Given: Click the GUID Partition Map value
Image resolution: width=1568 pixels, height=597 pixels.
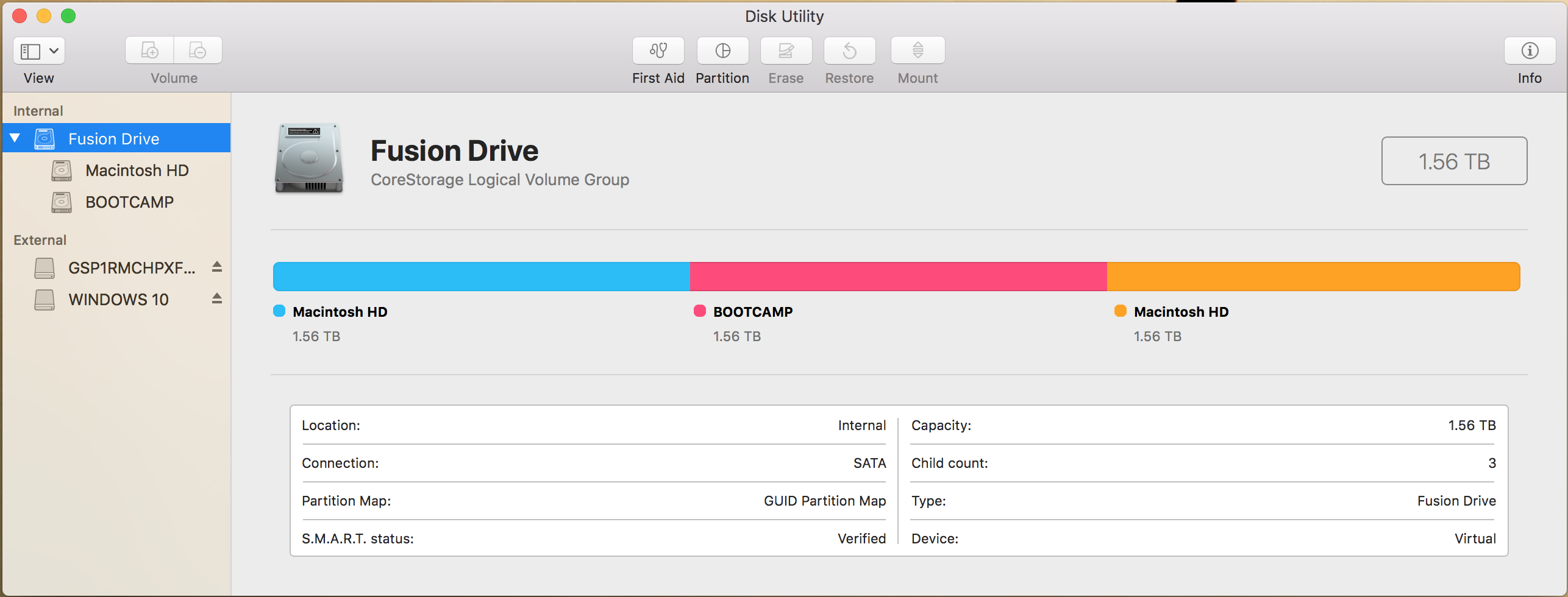Looking at the screenshot, I should click(x=825, y=501).
